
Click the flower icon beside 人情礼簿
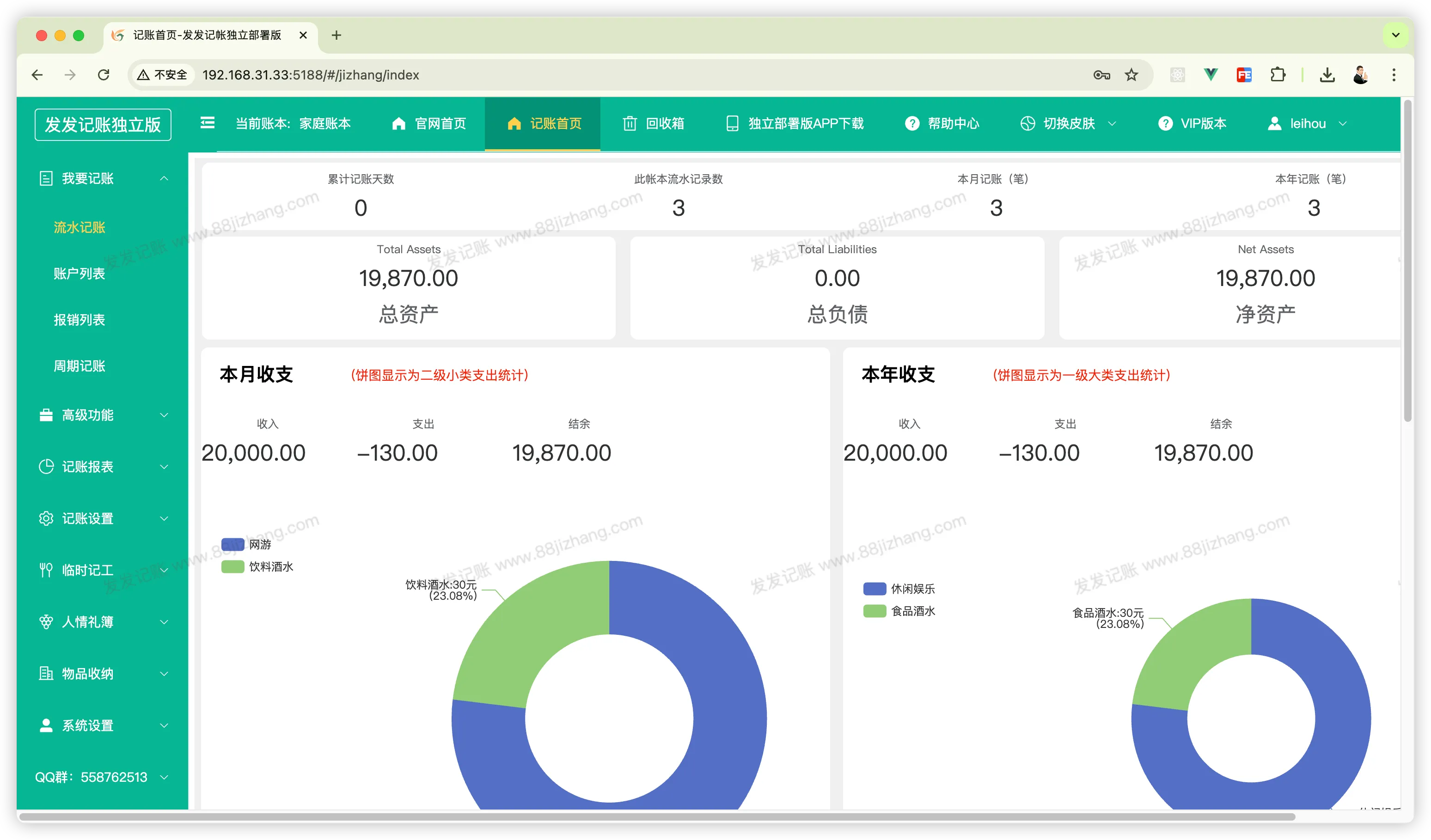[x=46, y=622]
